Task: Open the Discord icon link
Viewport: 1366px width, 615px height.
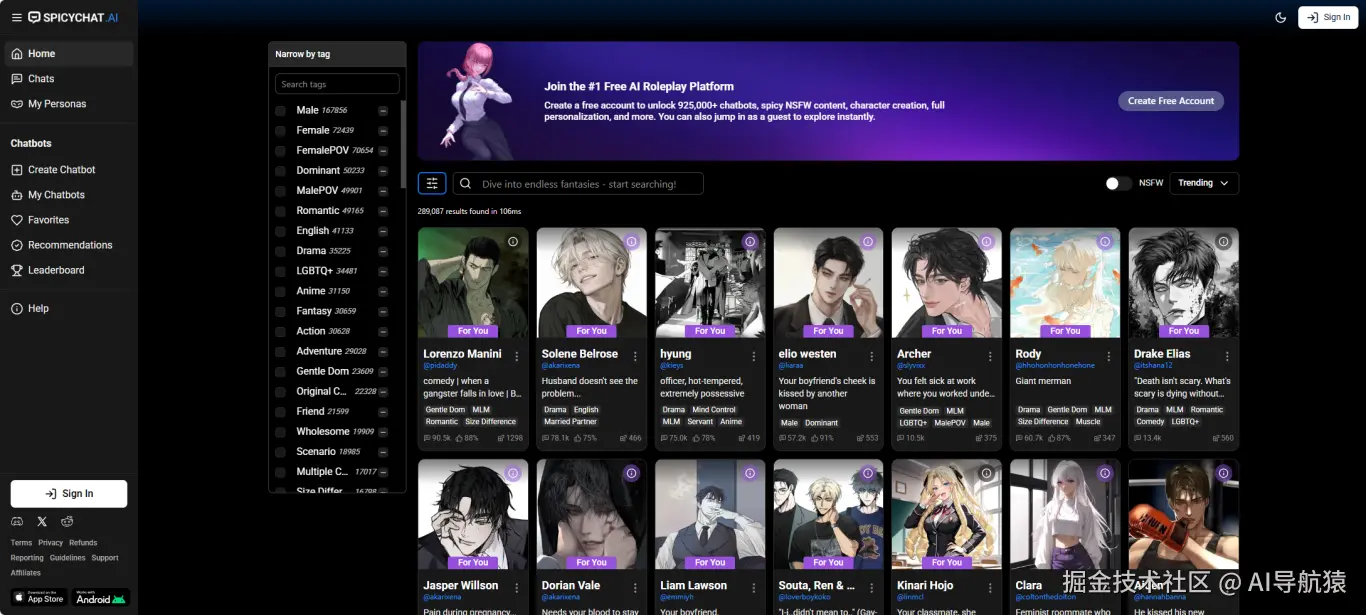Action: 17,521
